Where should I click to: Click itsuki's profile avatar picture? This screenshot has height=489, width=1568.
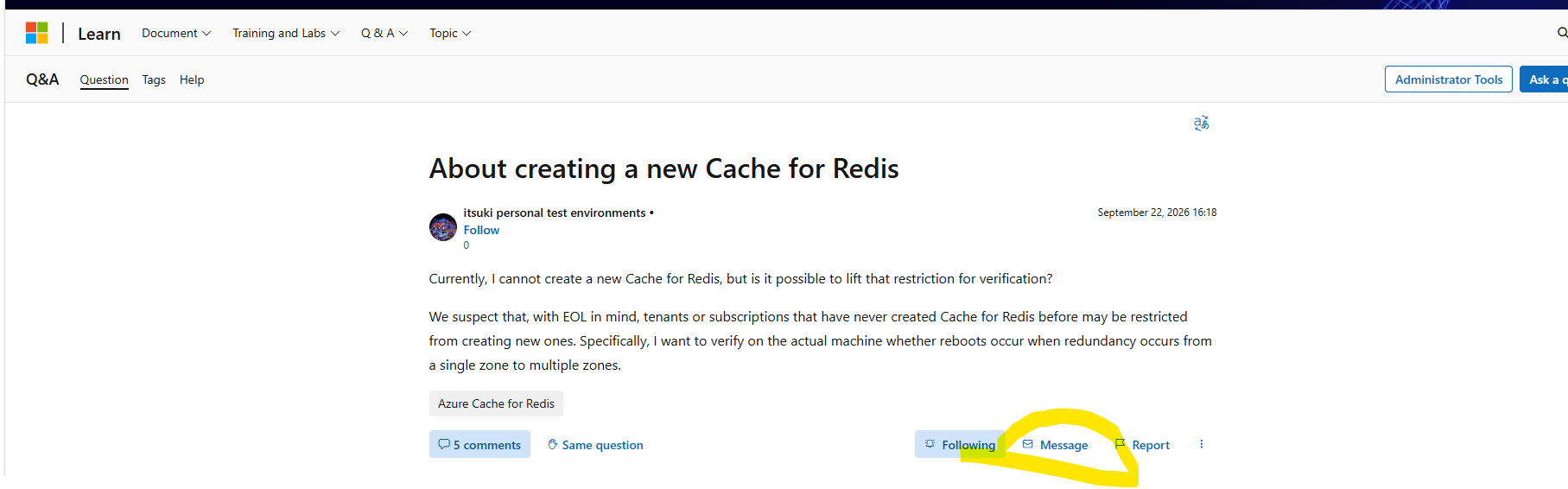(443, 227)
